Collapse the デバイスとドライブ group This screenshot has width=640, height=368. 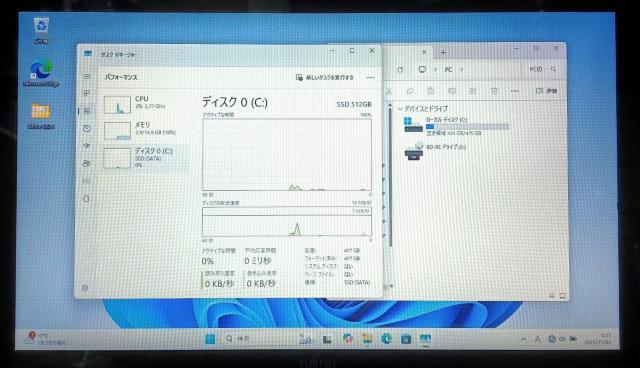point(400,109)
